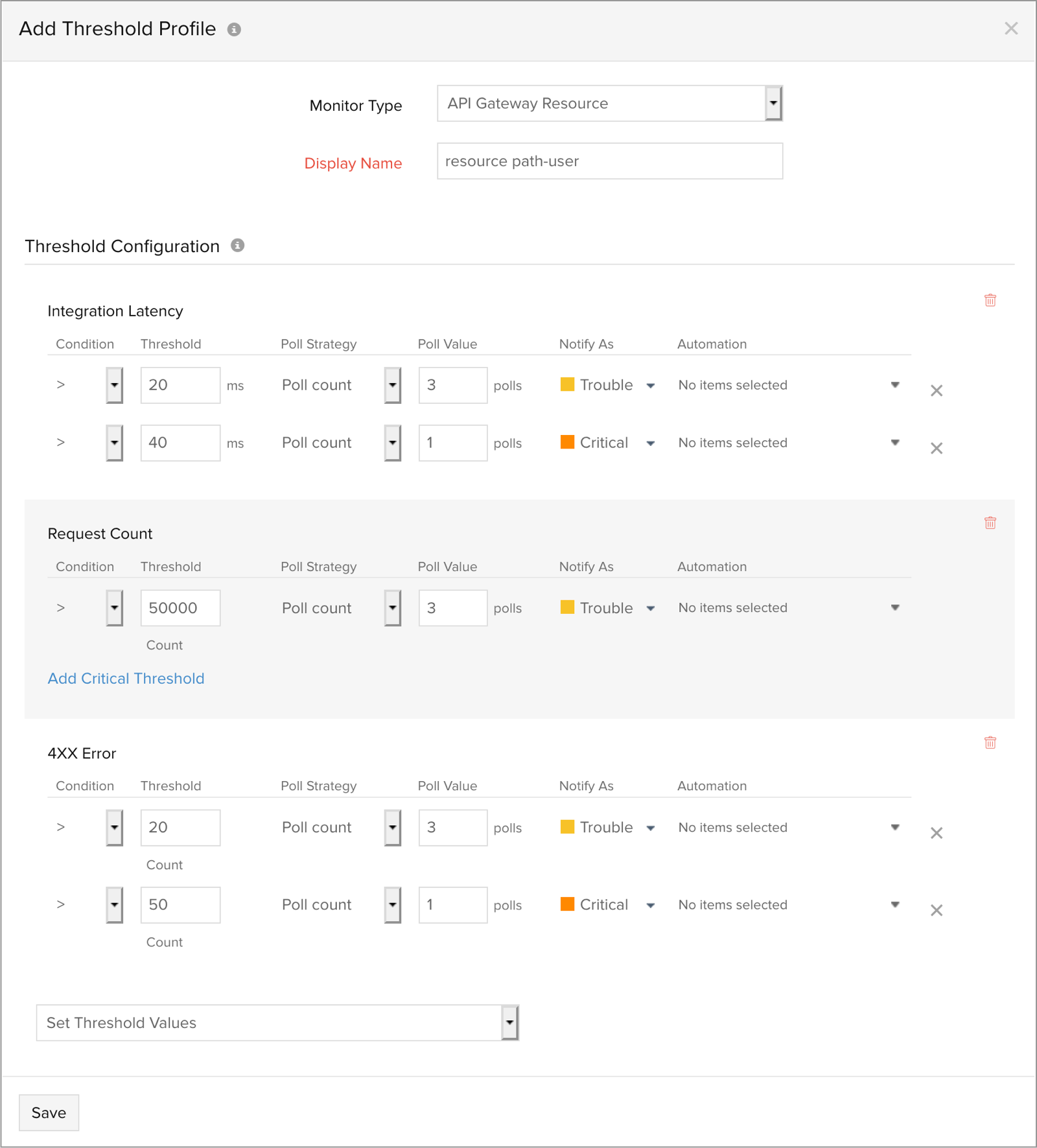Delete the Integration Latency threshold section

click(990, 300)
